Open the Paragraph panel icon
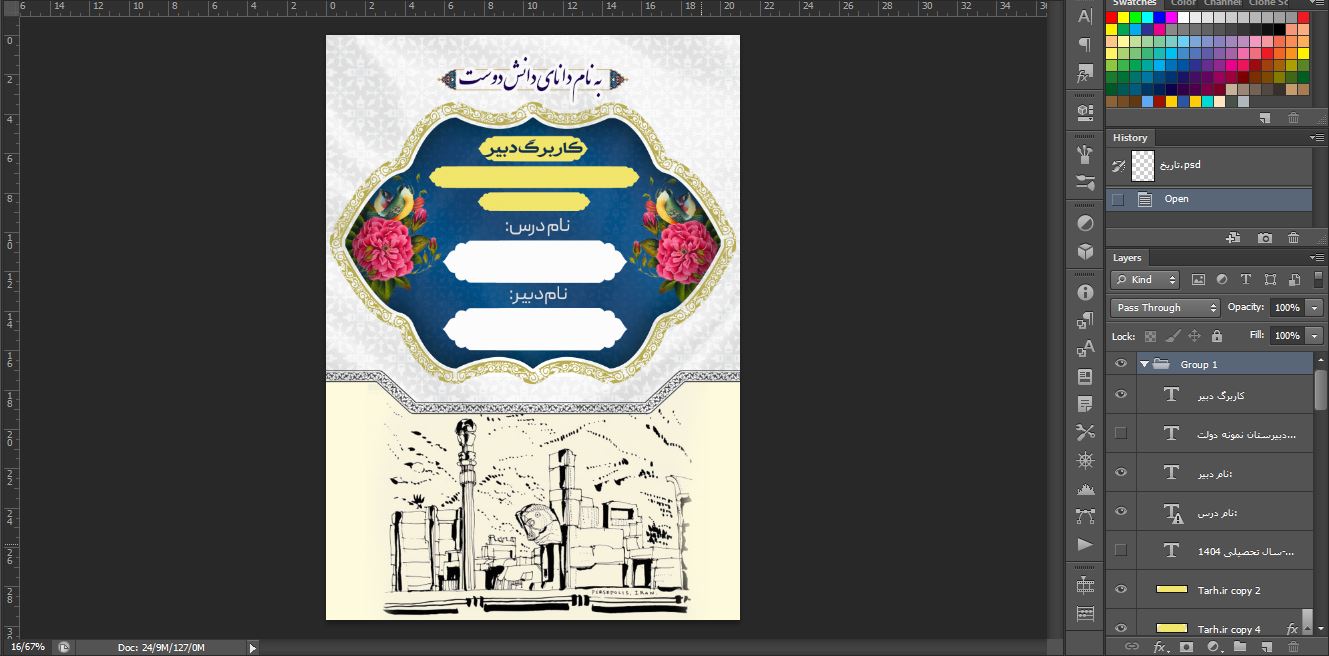1329x656 pixels. (x=1085, y=45)
